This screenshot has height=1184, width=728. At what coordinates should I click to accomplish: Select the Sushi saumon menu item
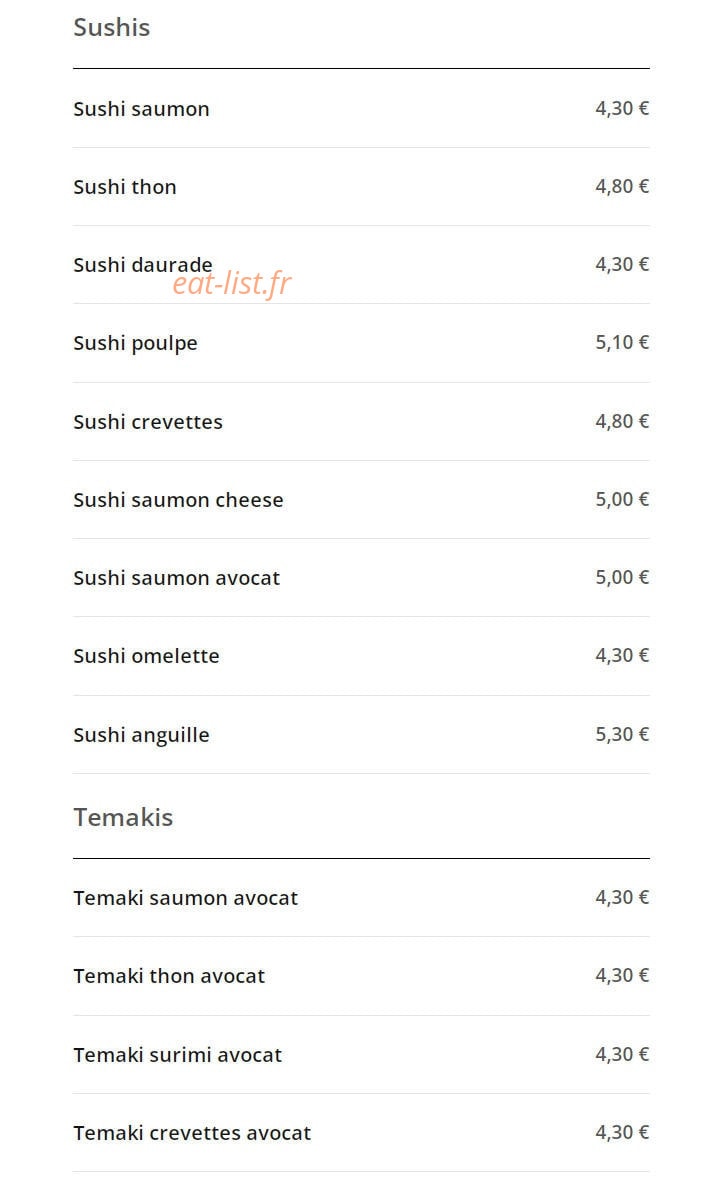point(361,109)
